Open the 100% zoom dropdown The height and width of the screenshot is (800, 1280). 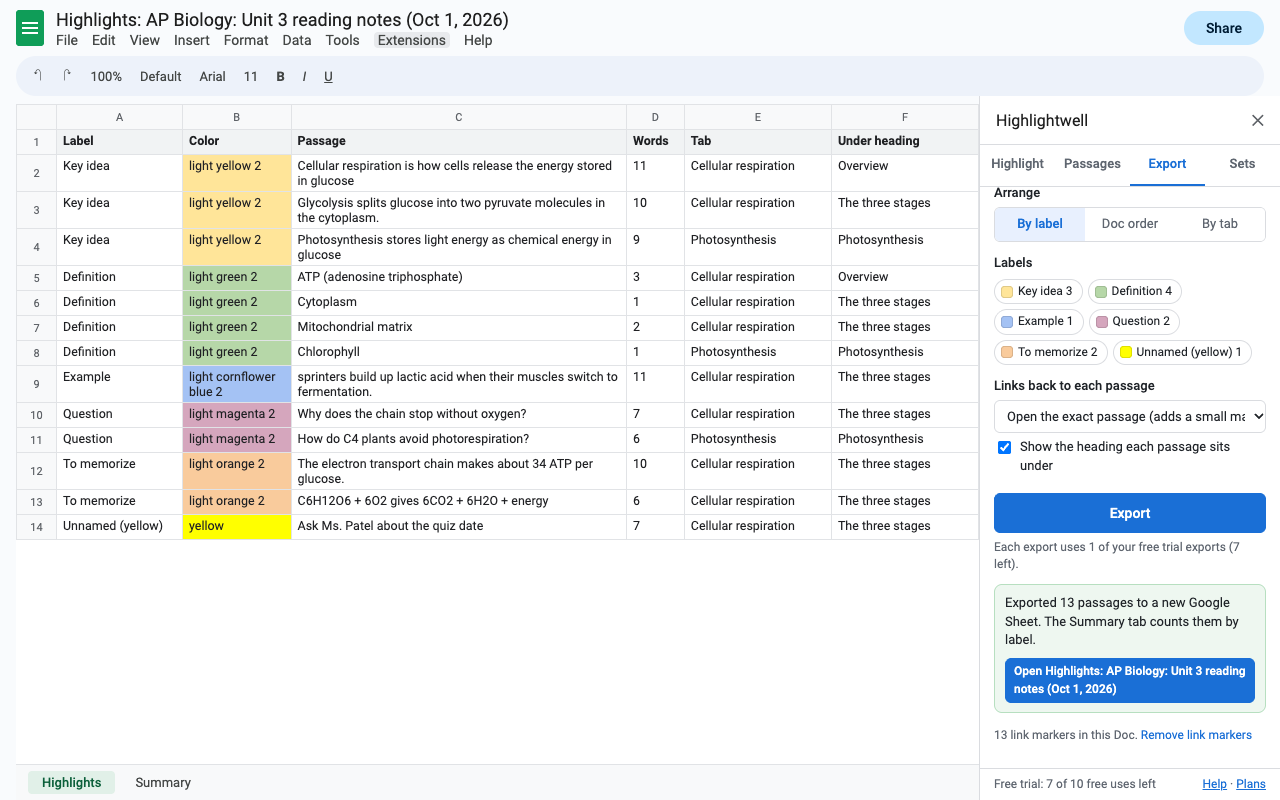pyautogui.click(x=106, y=77)
